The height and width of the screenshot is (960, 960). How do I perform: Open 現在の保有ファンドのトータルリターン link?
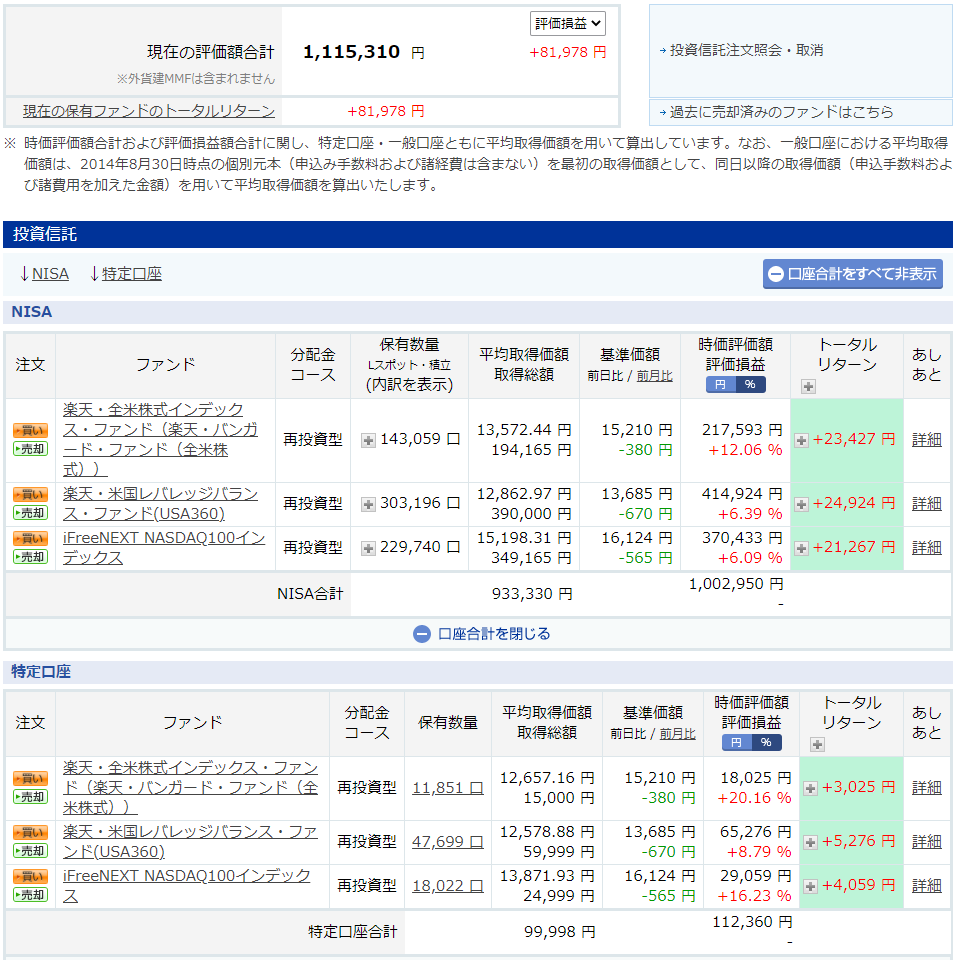149,111
